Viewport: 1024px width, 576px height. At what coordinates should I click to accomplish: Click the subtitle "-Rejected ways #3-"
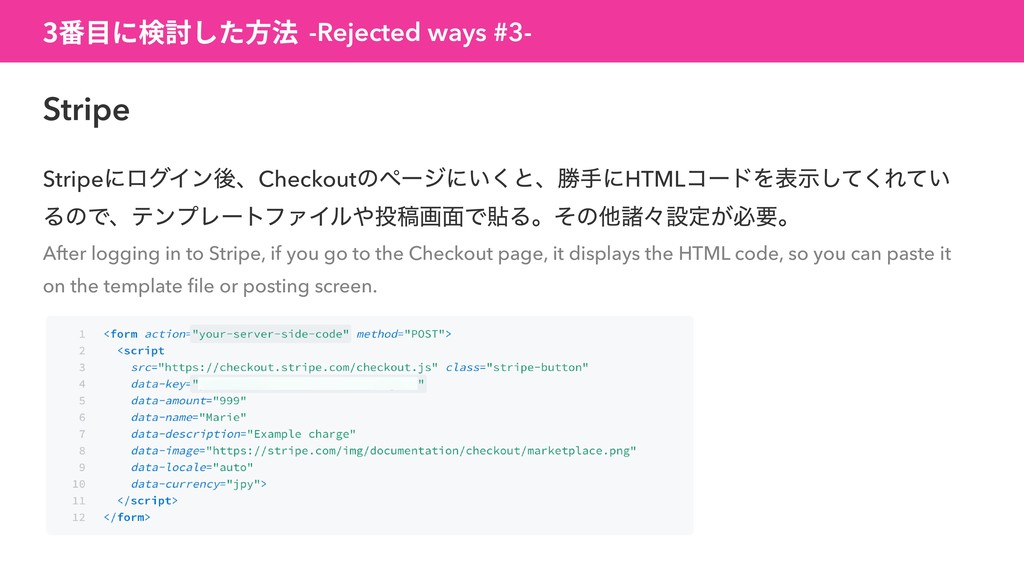point(420,33)
